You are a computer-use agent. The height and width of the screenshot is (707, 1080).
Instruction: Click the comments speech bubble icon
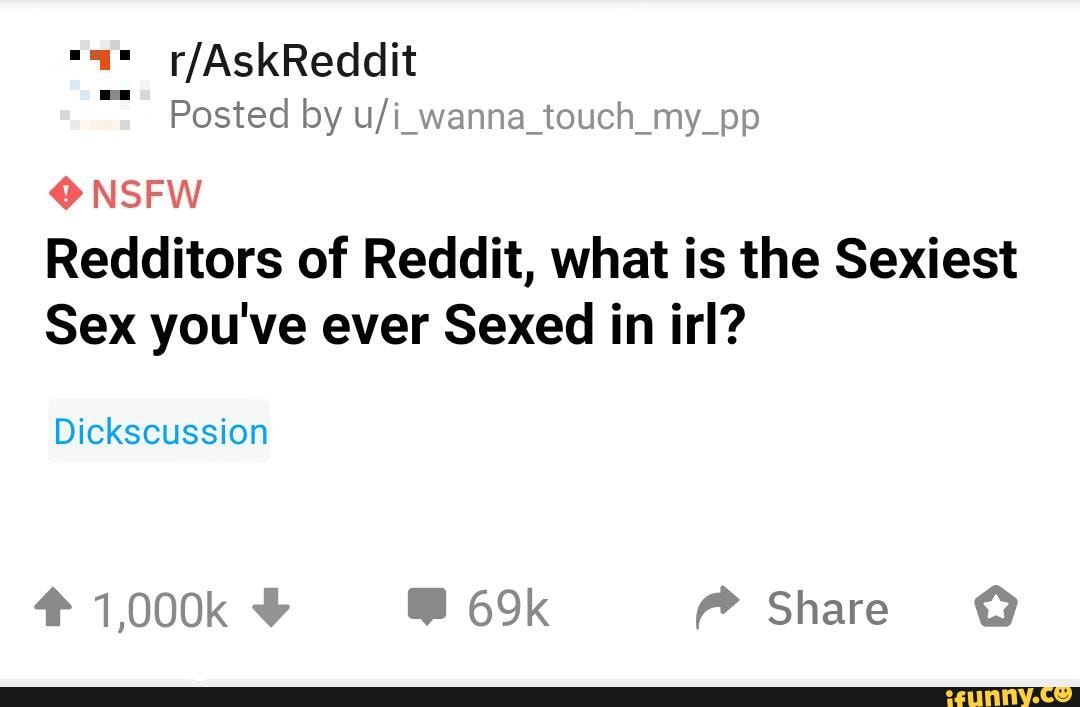pos(428,608)
